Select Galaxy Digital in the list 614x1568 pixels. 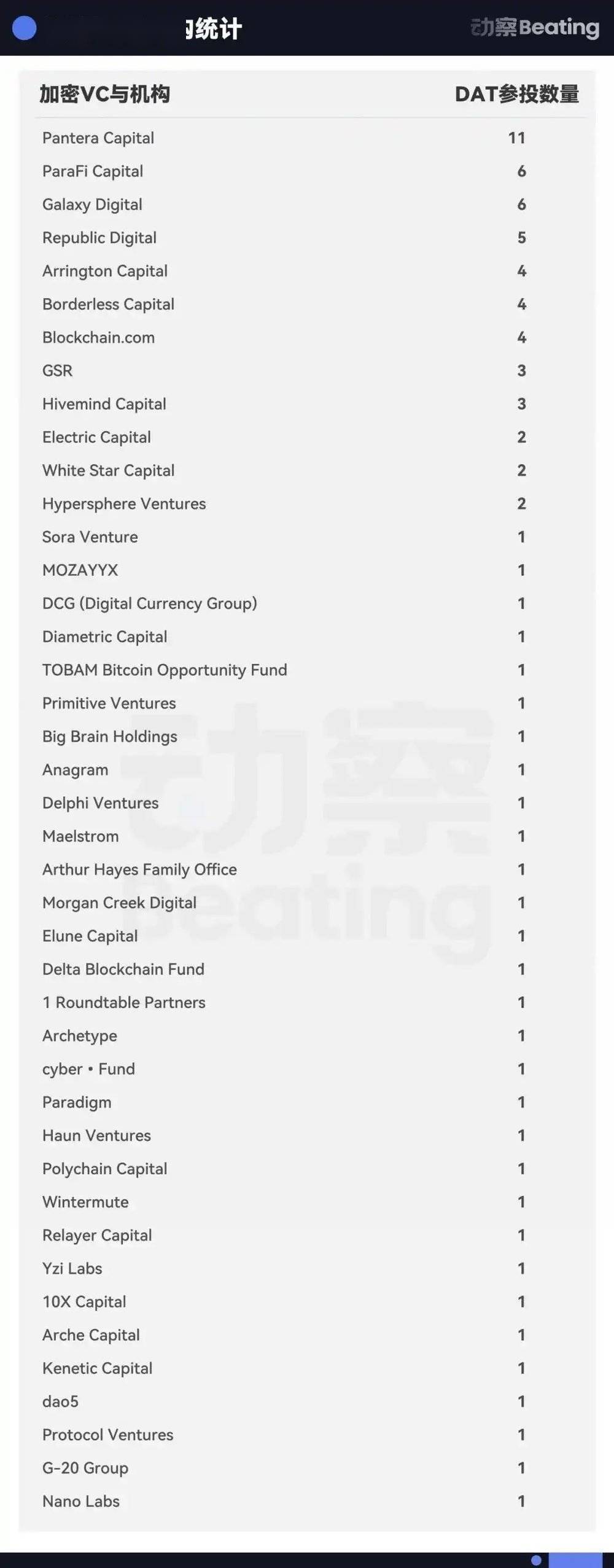pyautogui.click(x=92, y=204)
